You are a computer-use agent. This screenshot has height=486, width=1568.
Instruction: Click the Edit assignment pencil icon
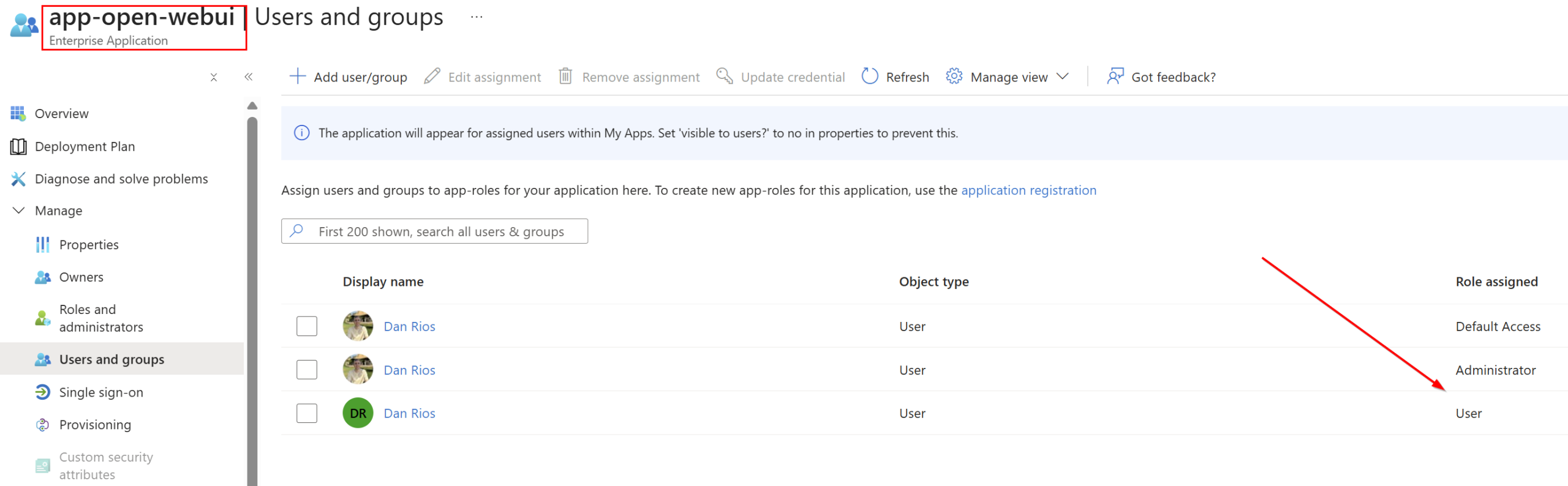432,77
